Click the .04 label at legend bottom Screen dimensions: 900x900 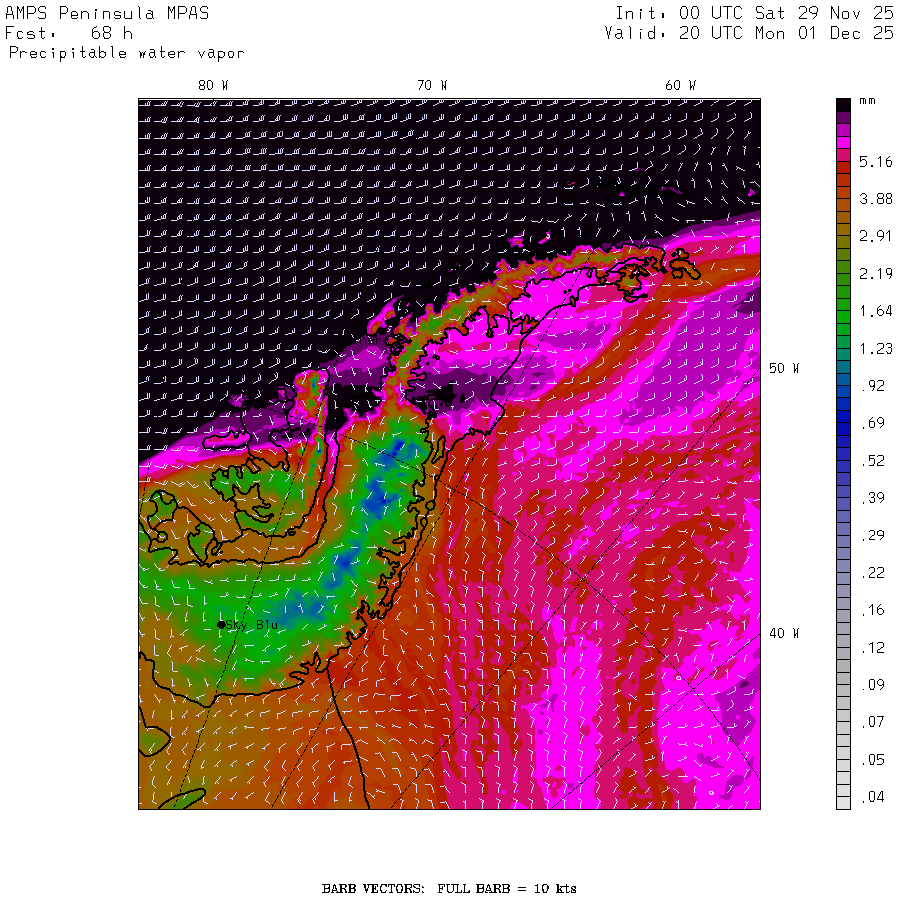874,797
